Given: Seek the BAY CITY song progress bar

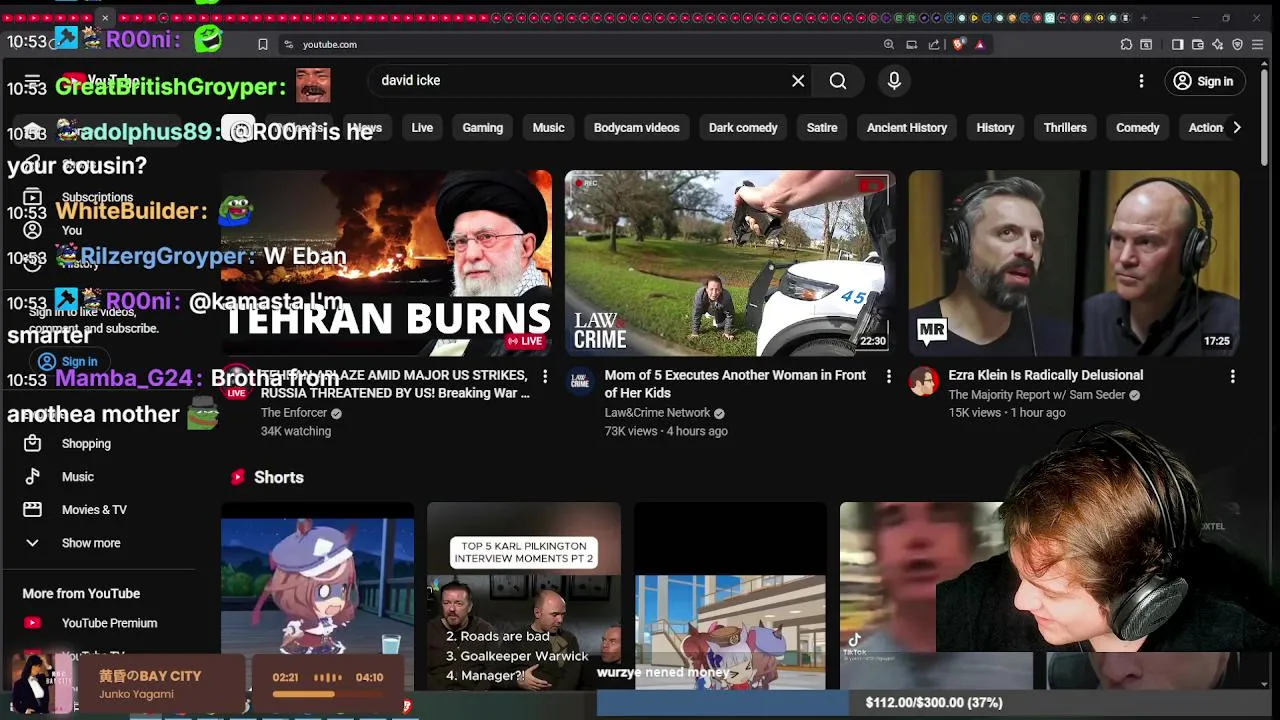Looking at the screenshot, I should coord(327,693).
